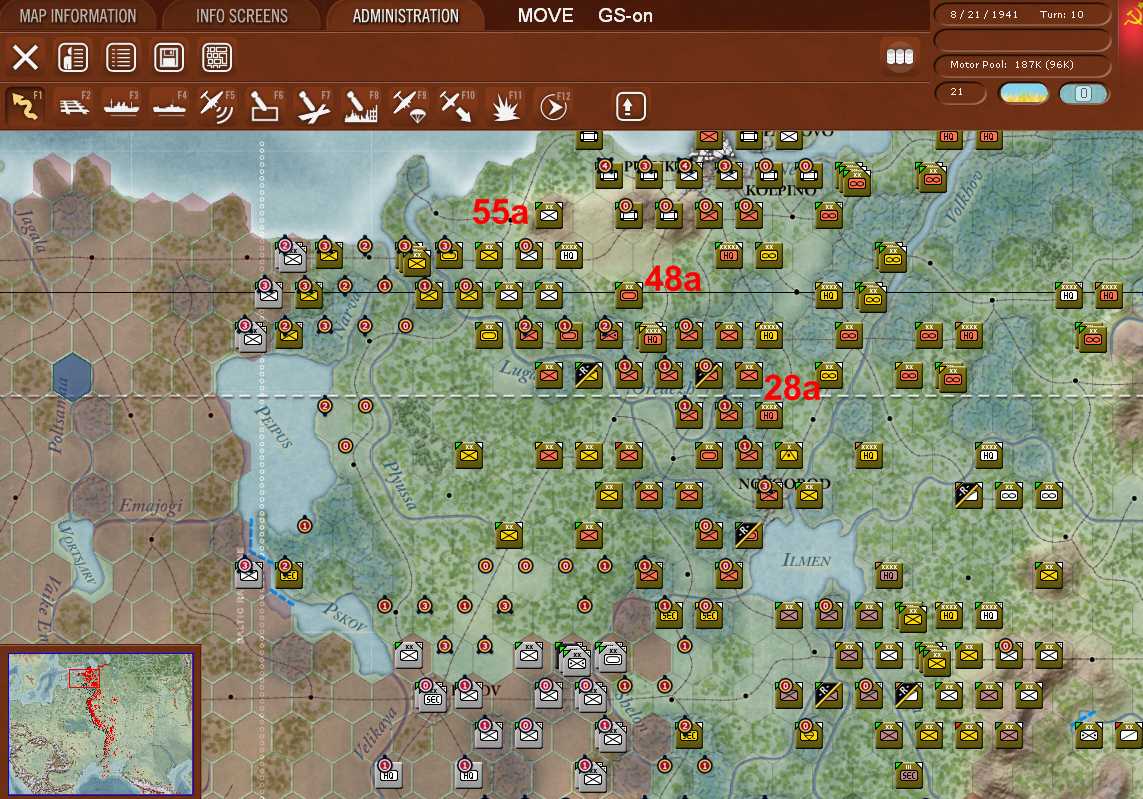Image resolution: width=1143 pixels, height=799 pixels.
Task: Select the F6 bomb unit icon
Action: point(265,106)
